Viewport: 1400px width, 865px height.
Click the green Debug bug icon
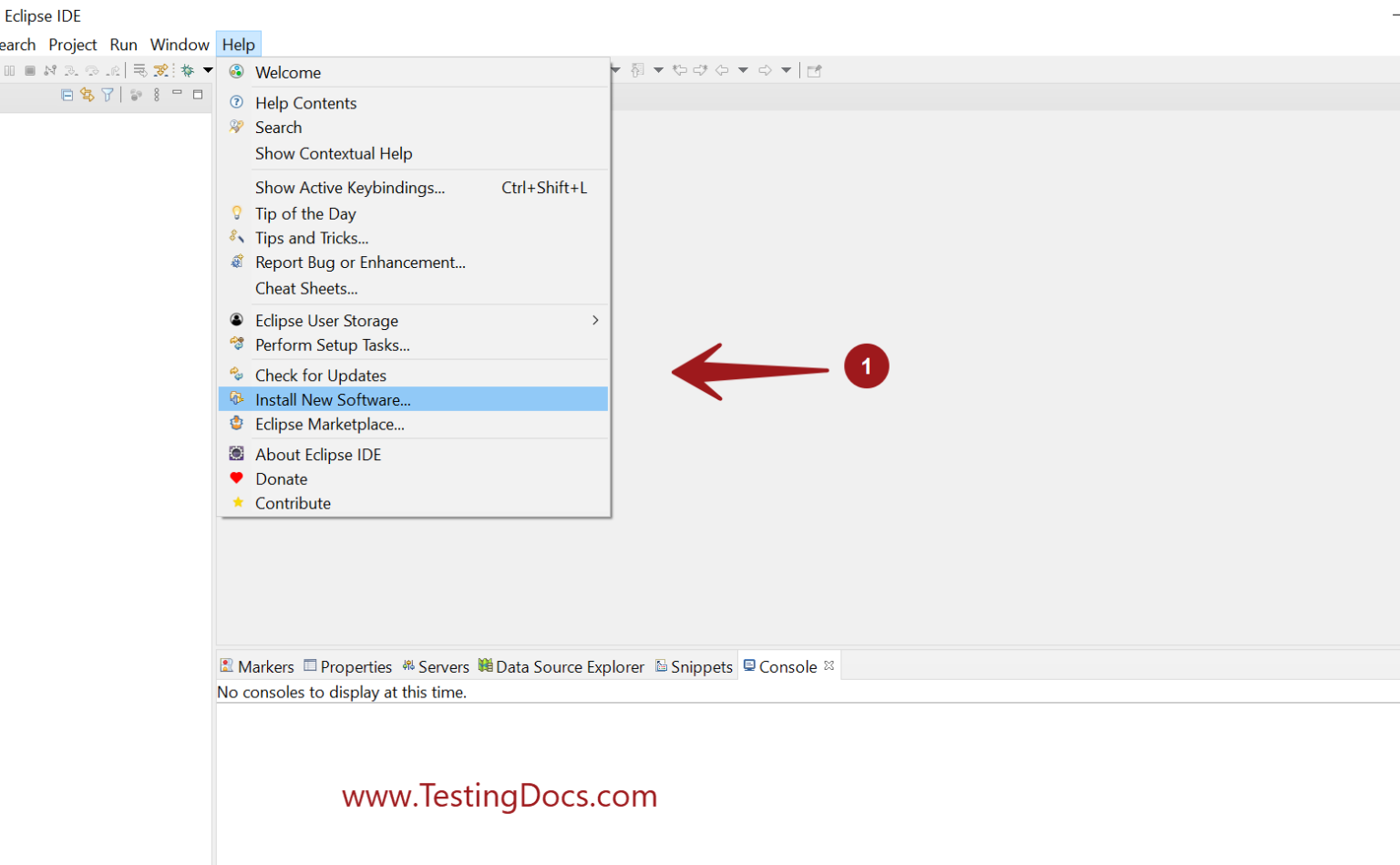click(188, 70)
